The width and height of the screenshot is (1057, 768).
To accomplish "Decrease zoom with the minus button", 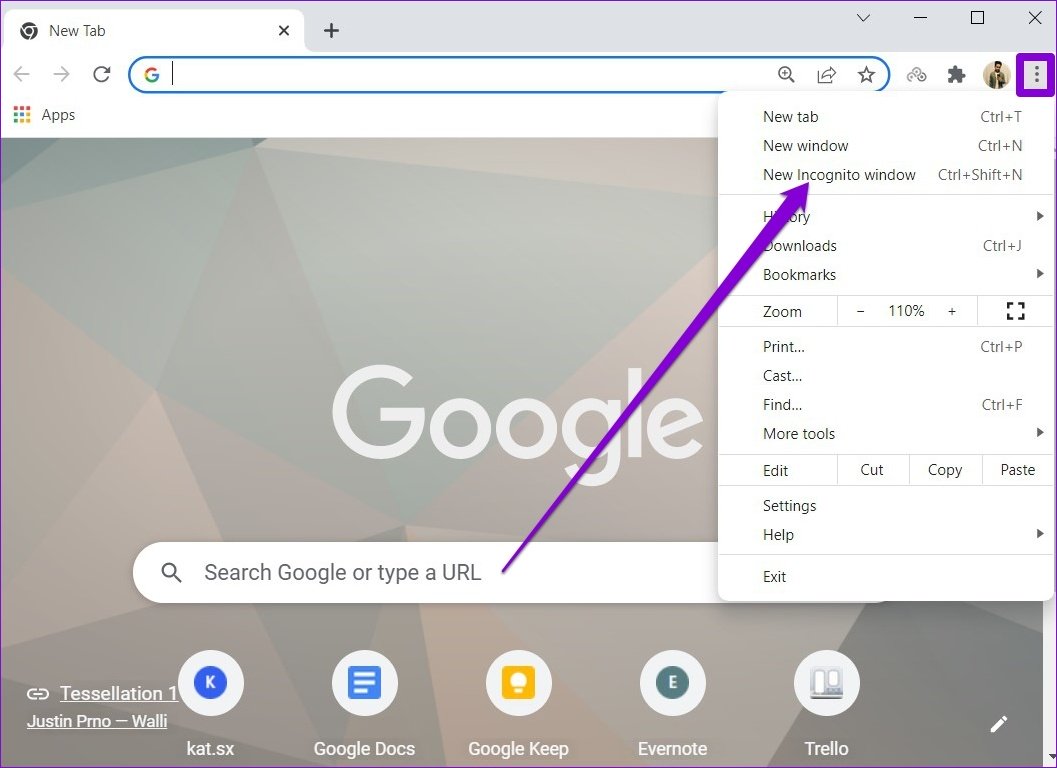I will tap(860, 311).
